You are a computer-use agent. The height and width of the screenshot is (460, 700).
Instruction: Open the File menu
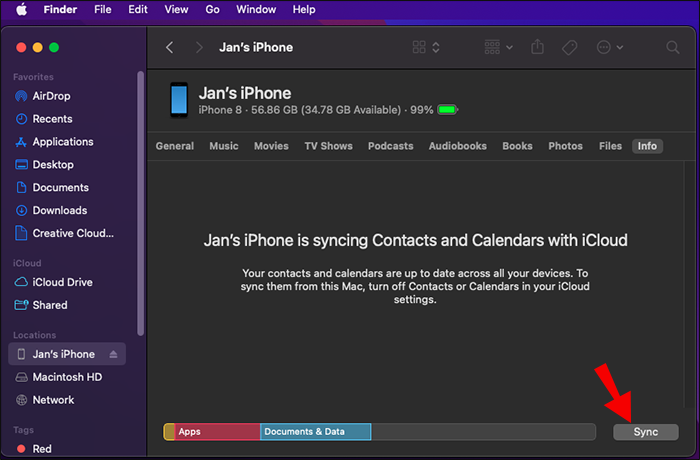point(103,9)
